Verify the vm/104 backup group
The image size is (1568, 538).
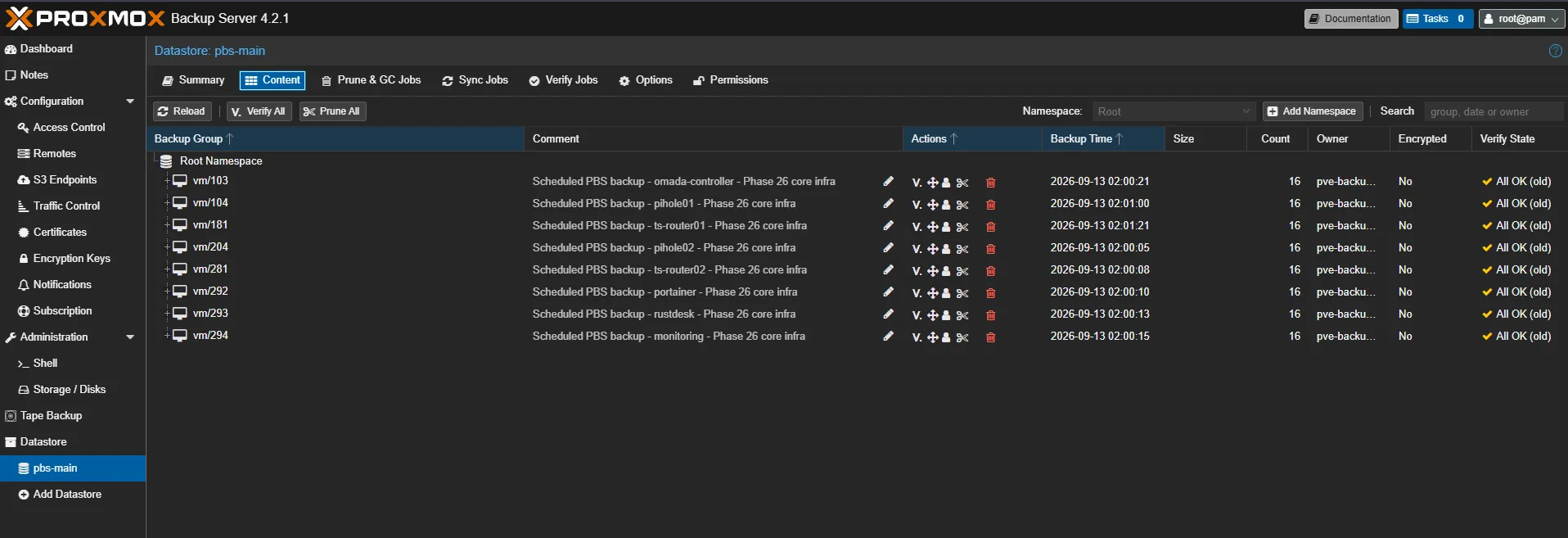click(917, 204)
